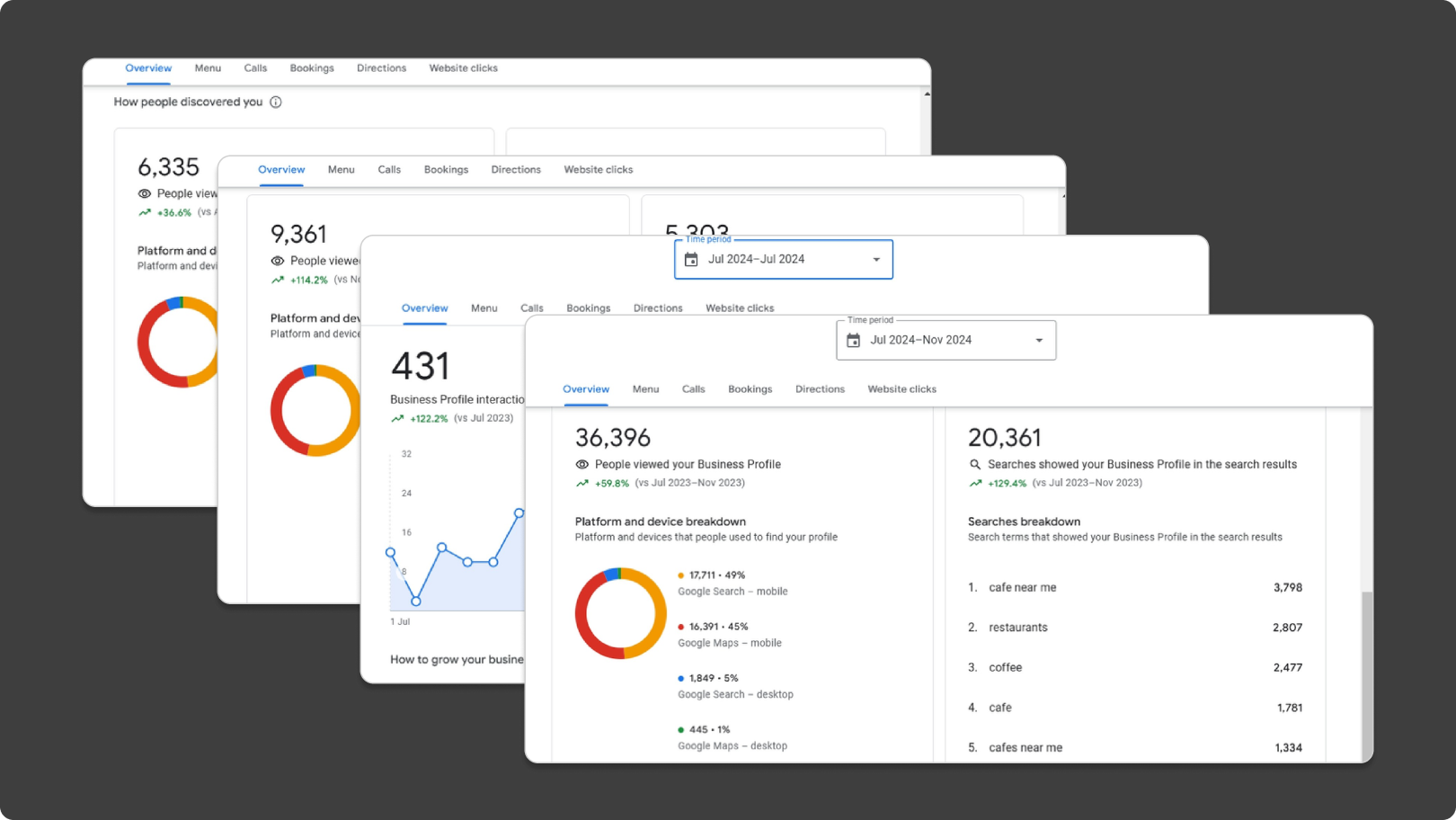
Task: Click the info icon beside How people discovered you
Action: (276, 102)
